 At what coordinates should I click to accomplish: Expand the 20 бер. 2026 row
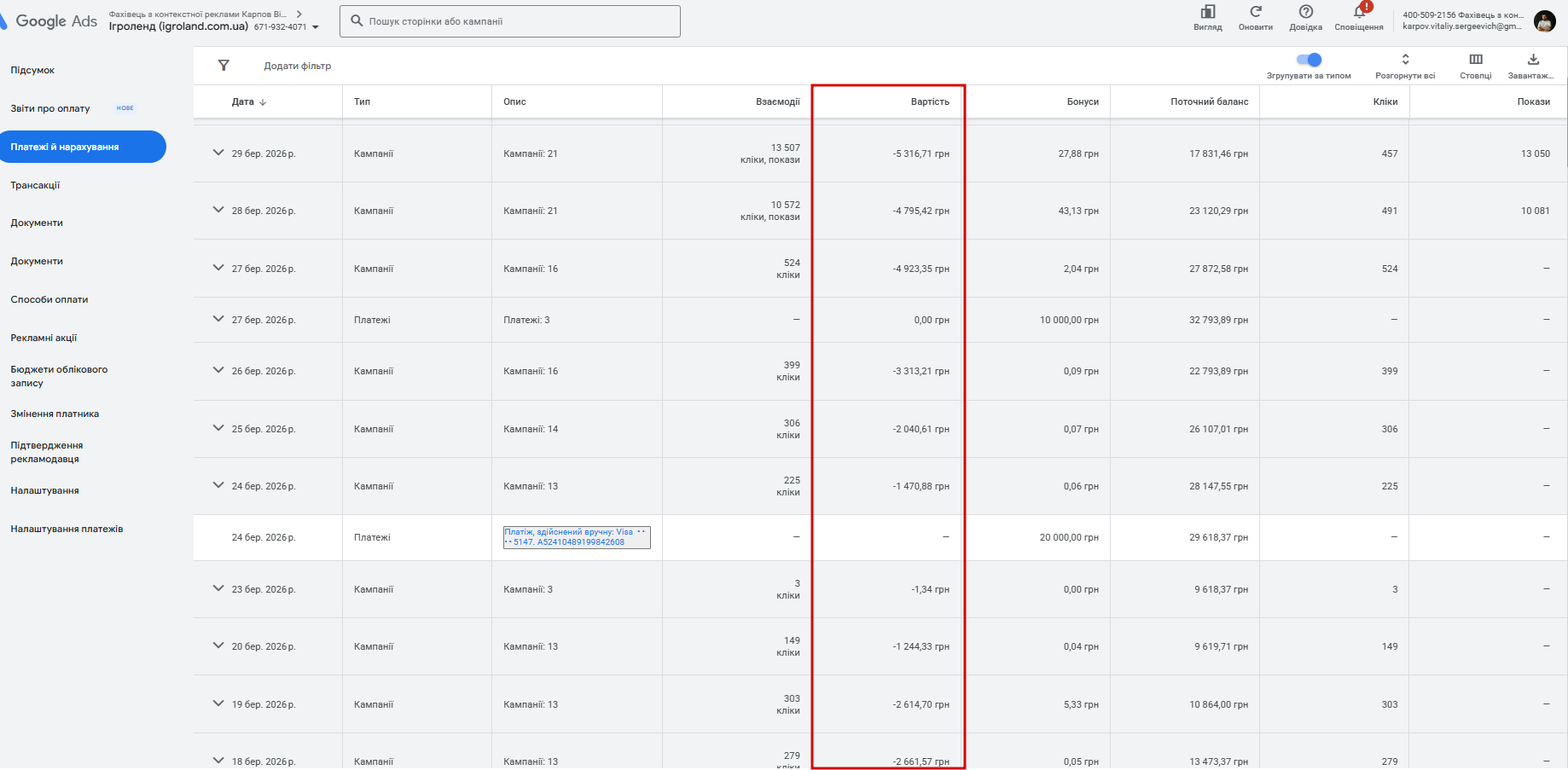(218, 646)
